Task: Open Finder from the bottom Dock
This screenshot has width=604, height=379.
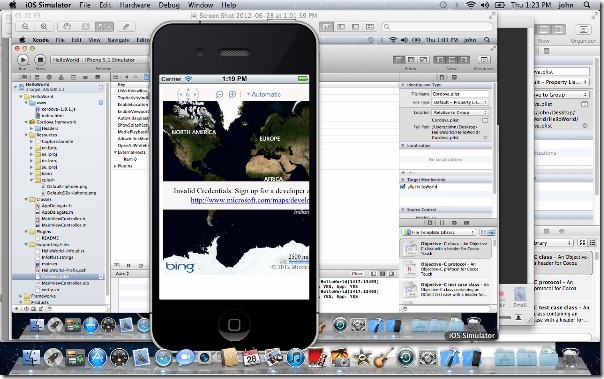Action: point(32,358)
